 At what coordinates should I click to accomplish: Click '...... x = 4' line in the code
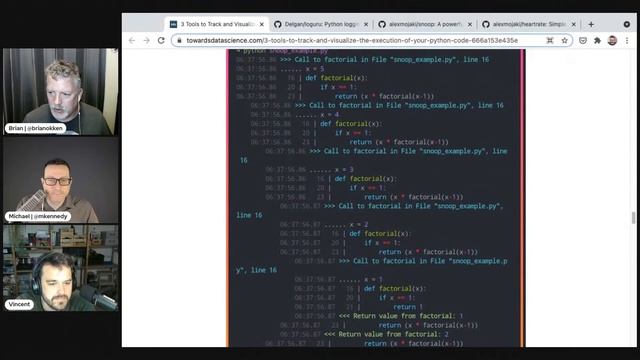point(316,114)
